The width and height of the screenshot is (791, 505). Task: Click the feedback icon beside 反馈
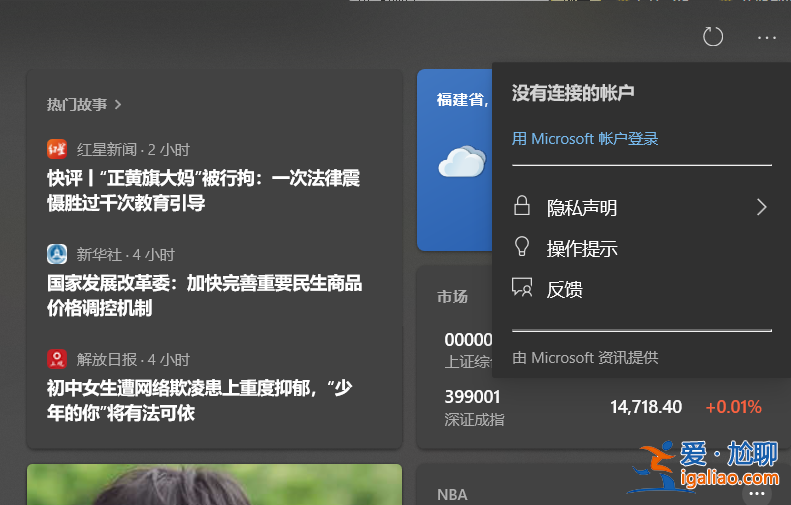click(522, 288)
